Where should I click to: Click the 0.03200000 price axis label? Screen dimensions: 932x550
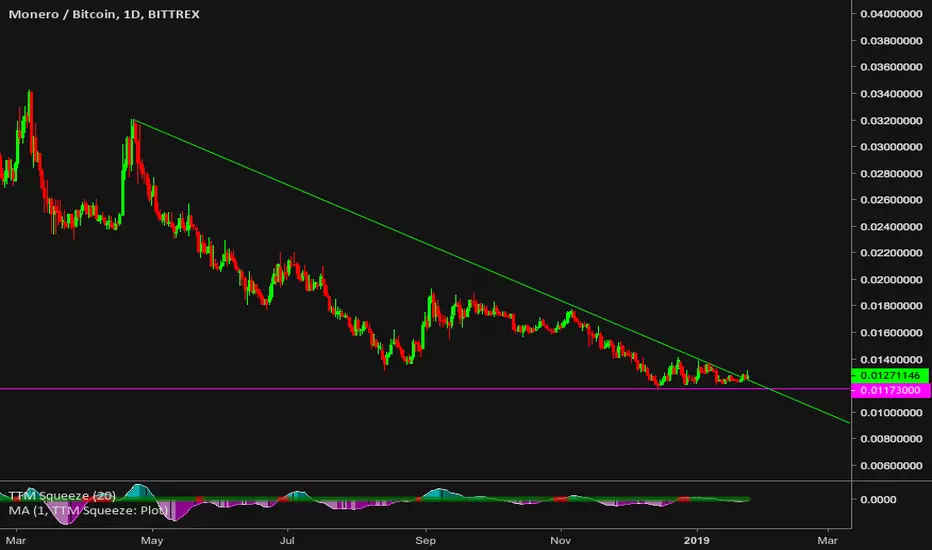tap(891, 121)
